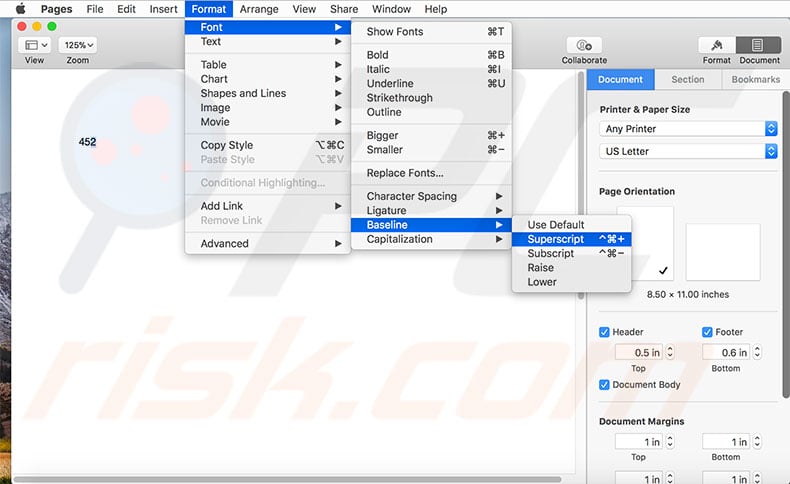Viewport: 790px width, 484px height.
Task: Click the Collaborate toolbar icon
Action: [x=584, y=45]
